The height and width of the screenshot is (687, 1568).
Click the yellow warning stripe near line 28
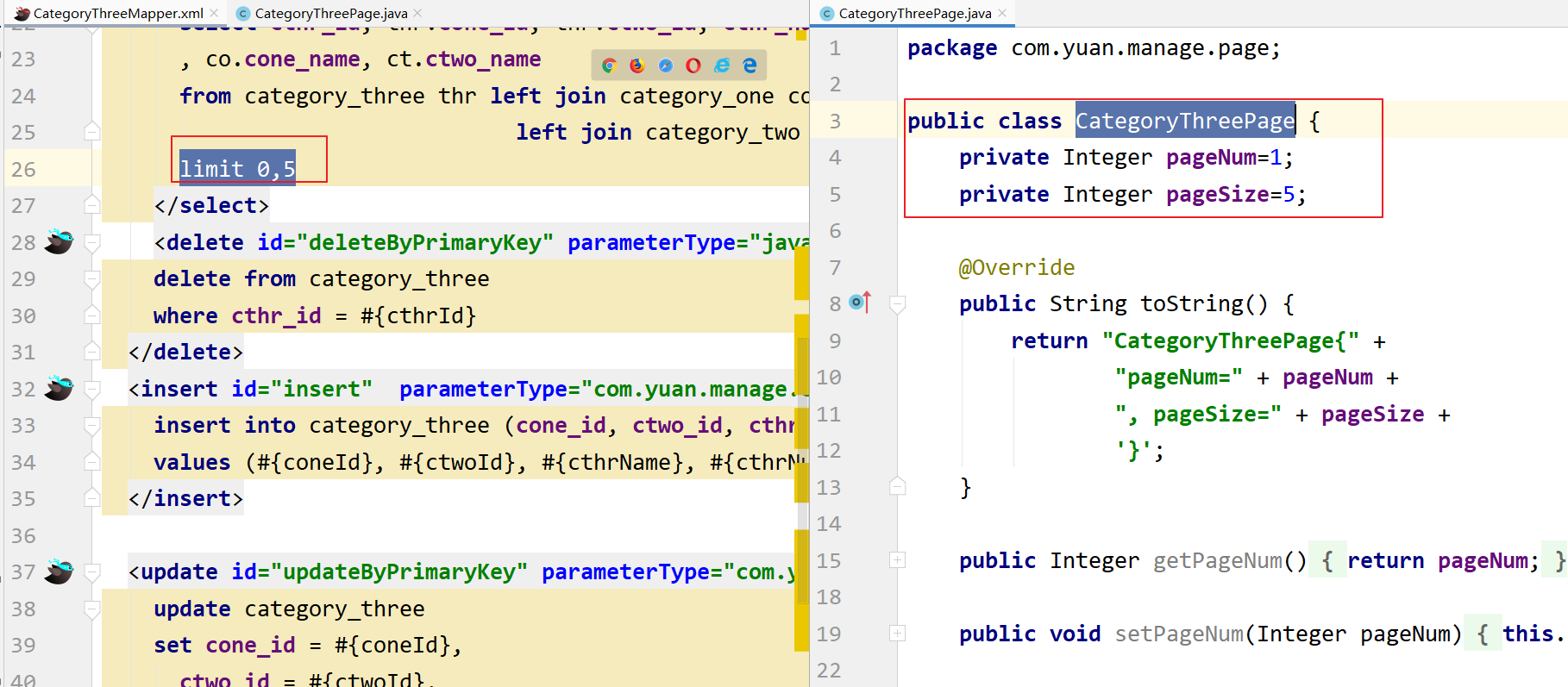coord(801,272)
